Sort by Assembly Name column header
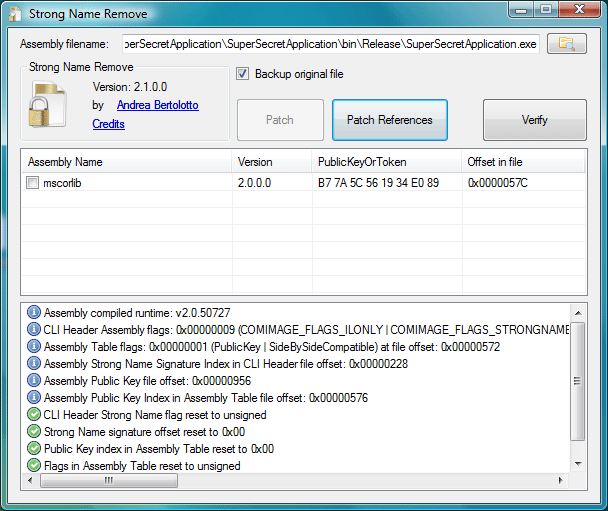 (x=127, y=162)
